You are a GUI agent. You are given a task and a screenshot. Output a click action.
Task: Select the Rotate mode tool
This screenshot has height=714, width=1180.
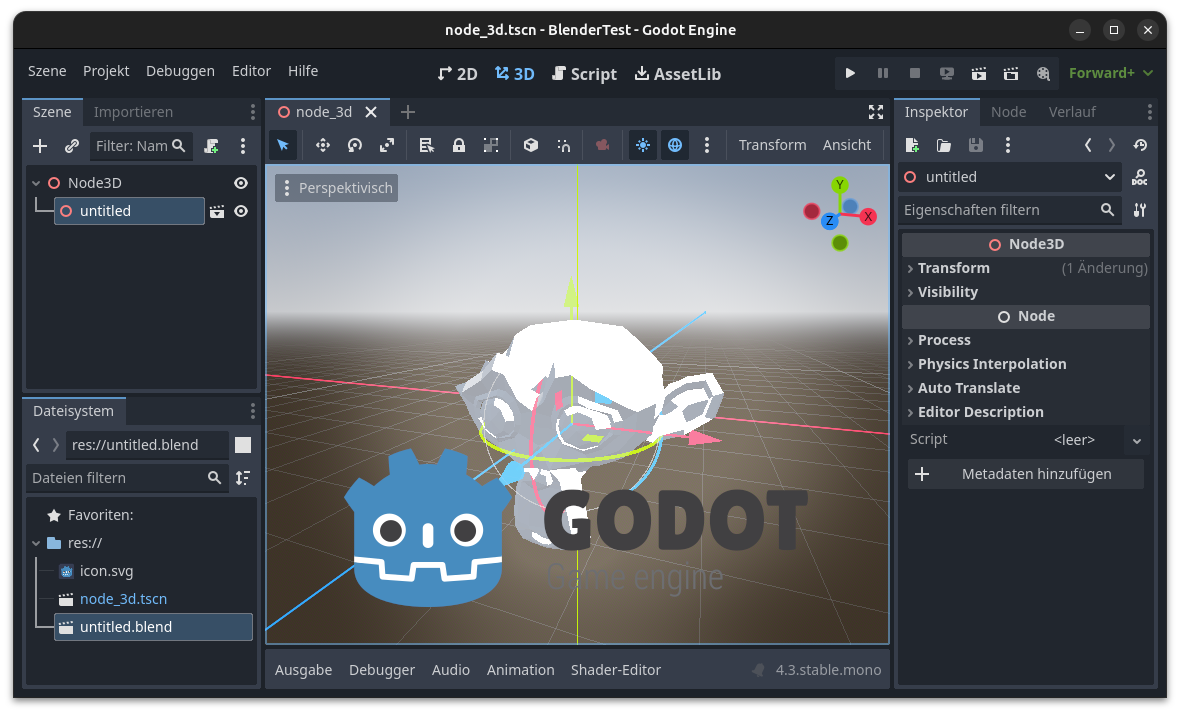[x=355, y=145]
